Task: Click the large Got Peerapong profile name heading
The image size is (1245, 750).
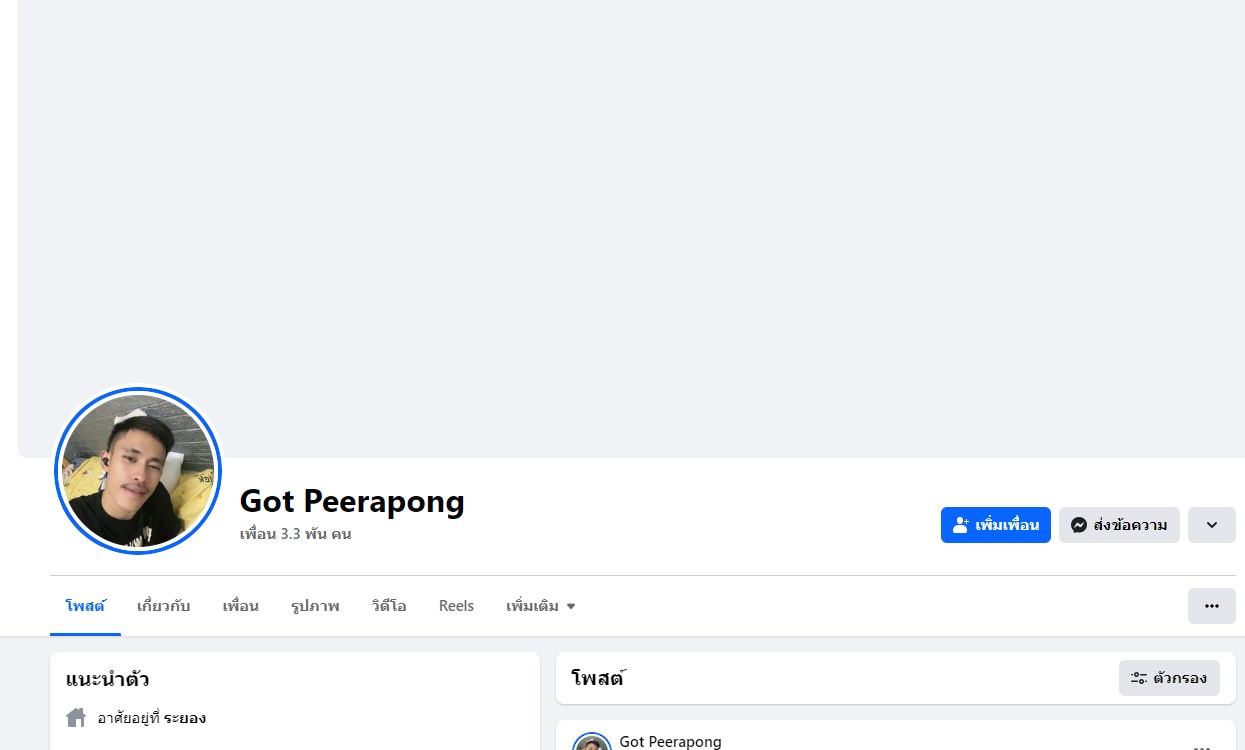Action: click(352, 500)
